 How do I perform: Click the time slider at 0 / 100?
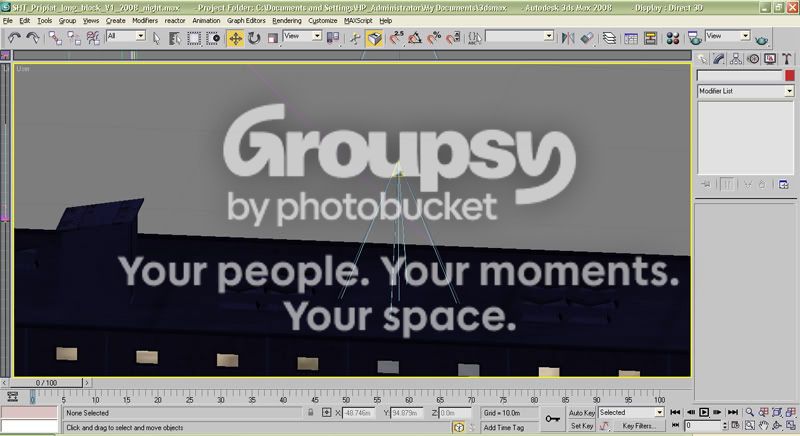tap(46, 382)
